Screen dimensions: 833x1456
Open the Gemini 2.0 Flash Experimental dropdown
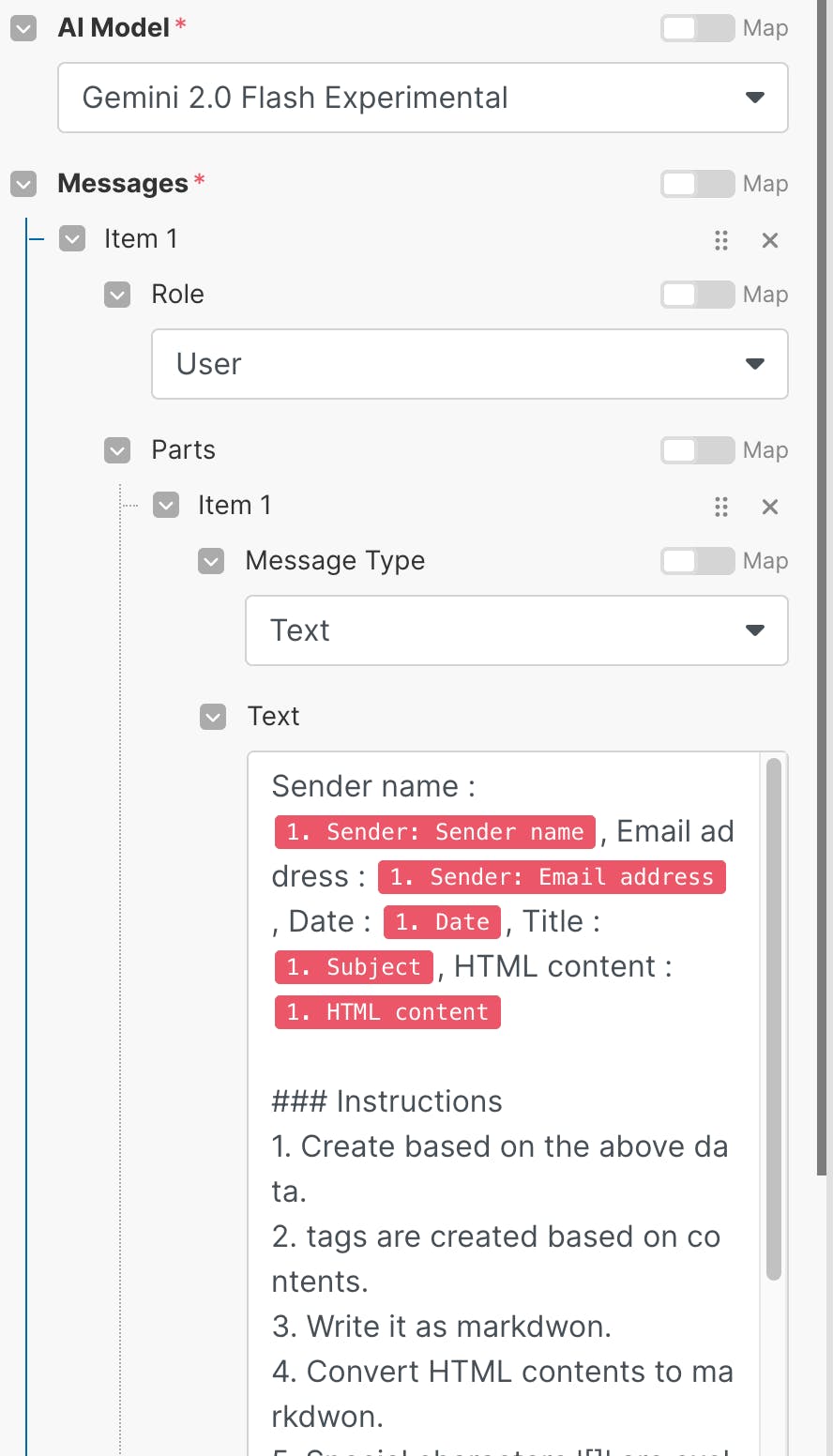click(422, 98)
